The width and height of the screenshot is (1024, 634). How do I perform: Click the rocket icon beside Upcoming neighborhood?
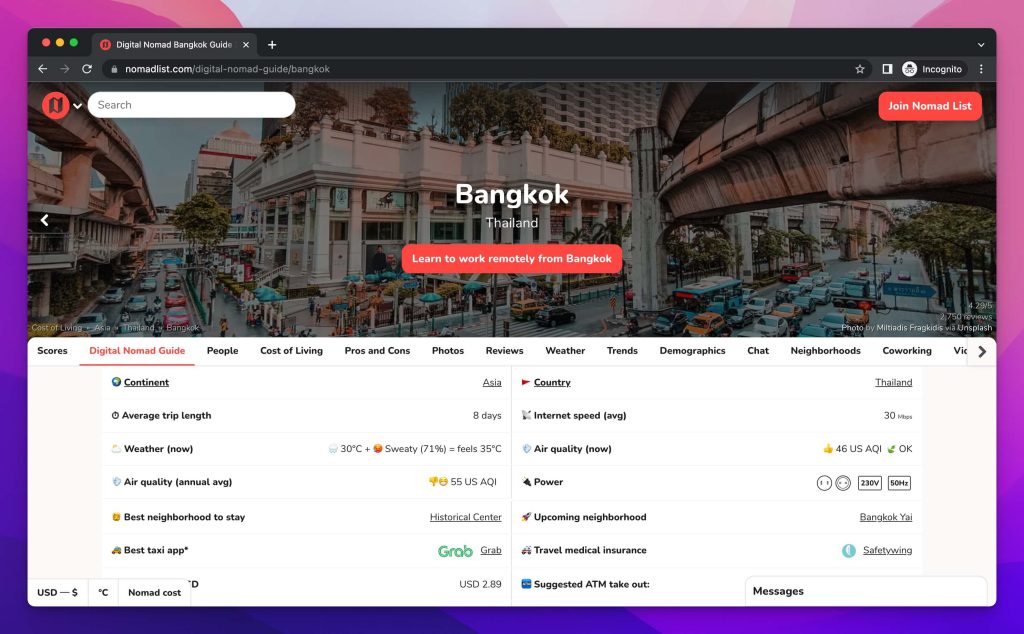click(526, 517)
